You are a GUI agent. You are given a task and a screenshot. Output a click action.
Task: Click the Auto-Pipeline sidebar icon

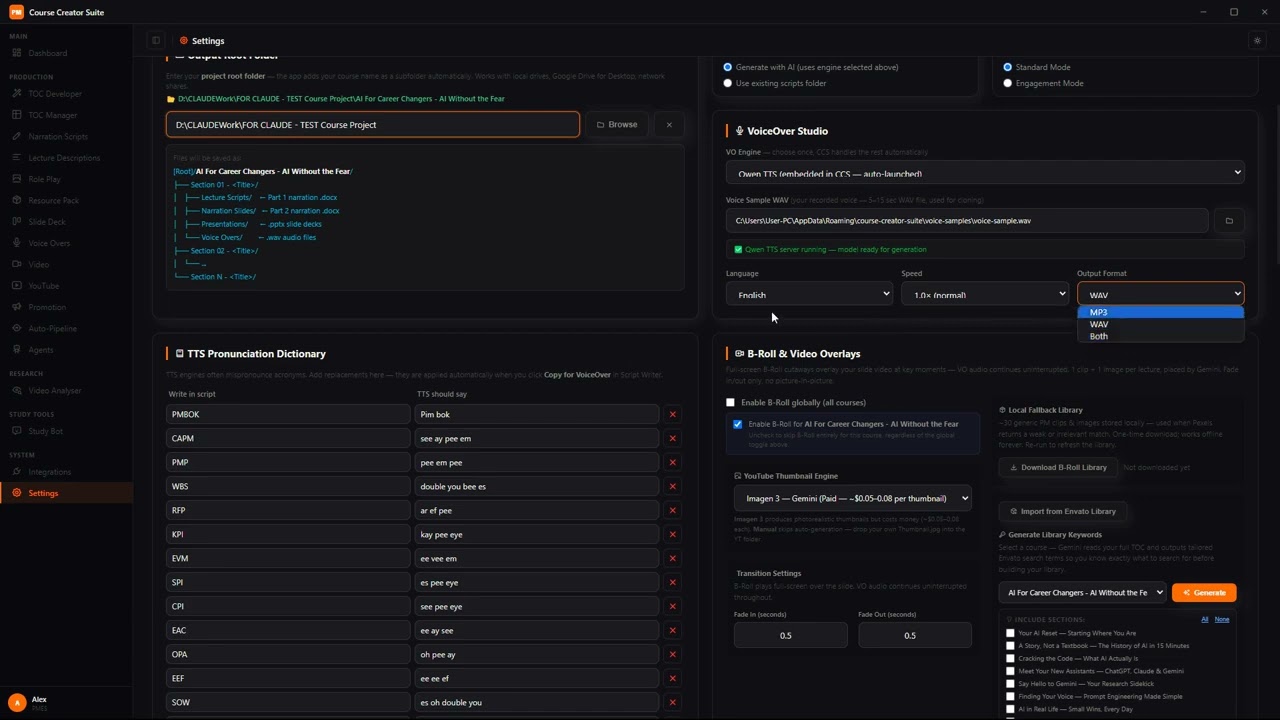(17, 328)
